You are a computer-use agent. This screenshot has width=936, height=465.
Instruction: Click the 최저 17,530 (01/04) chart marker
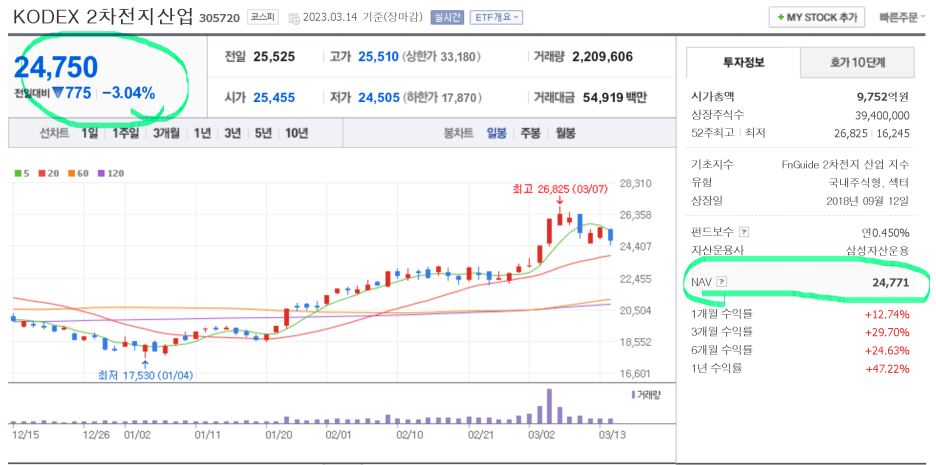146,375
